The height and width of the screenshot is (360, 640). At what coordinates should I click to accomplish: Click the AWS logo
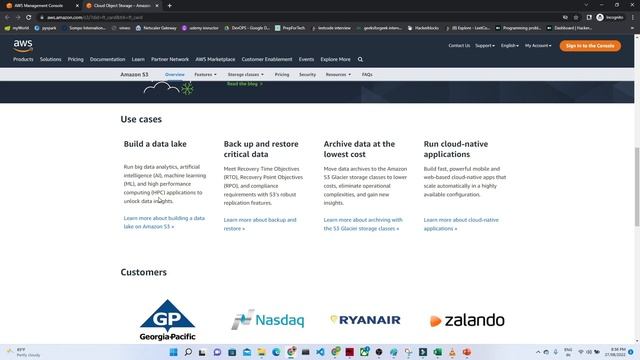pyautogui.click(x=23, y=46)
